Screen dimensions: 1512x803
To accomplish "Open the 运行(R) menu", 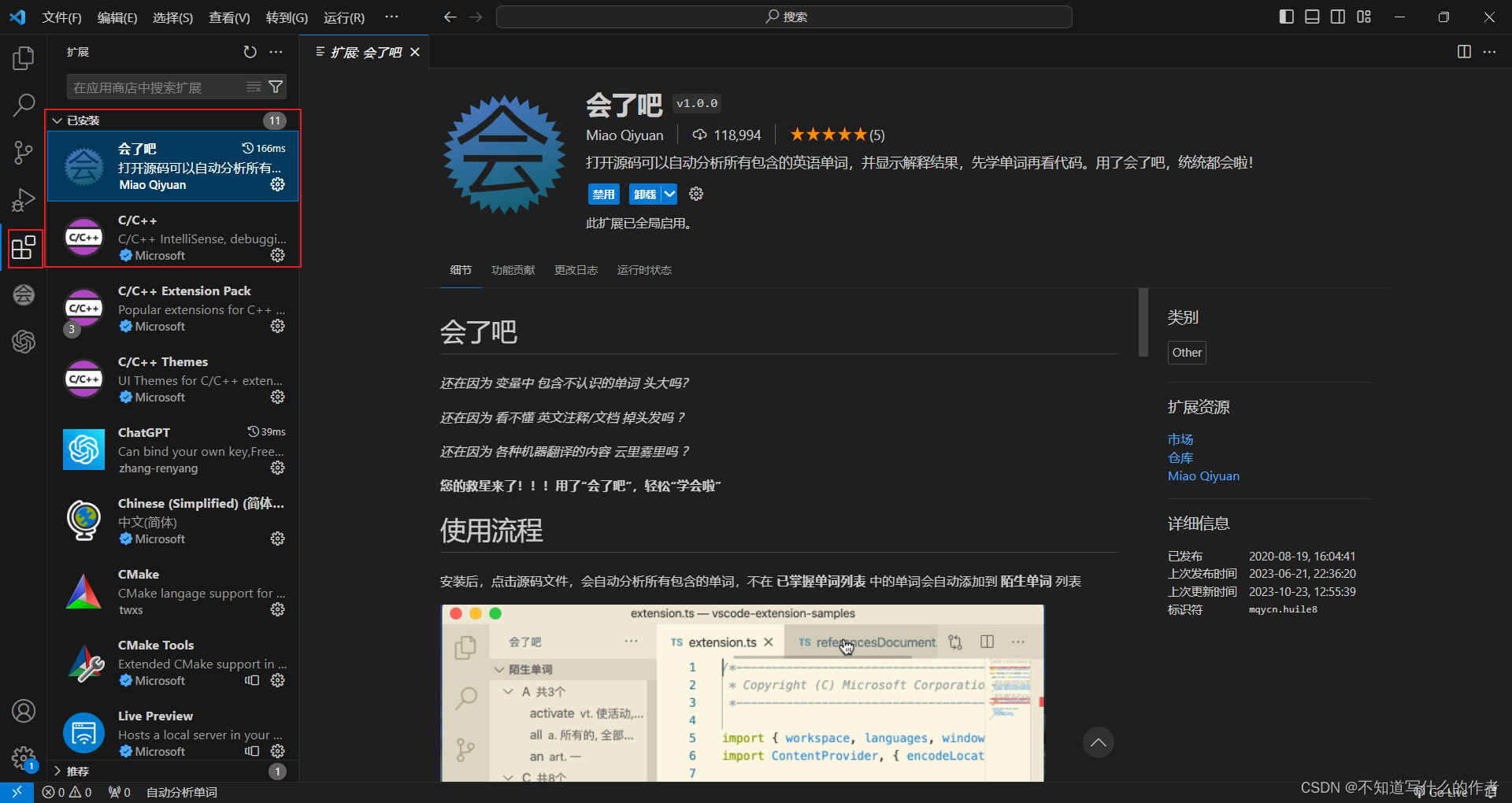I will click(x=344, y=17).
